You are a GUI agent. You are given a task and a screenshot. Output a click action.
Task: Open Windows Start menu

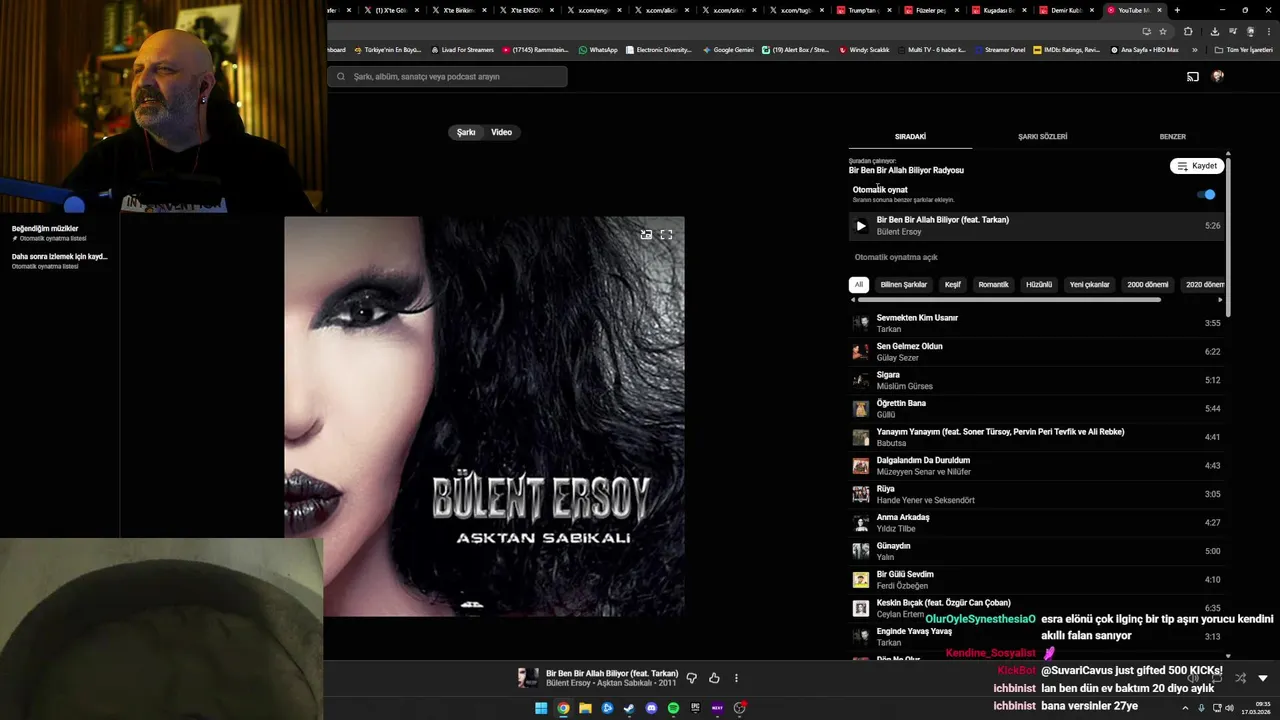point(541,708)
